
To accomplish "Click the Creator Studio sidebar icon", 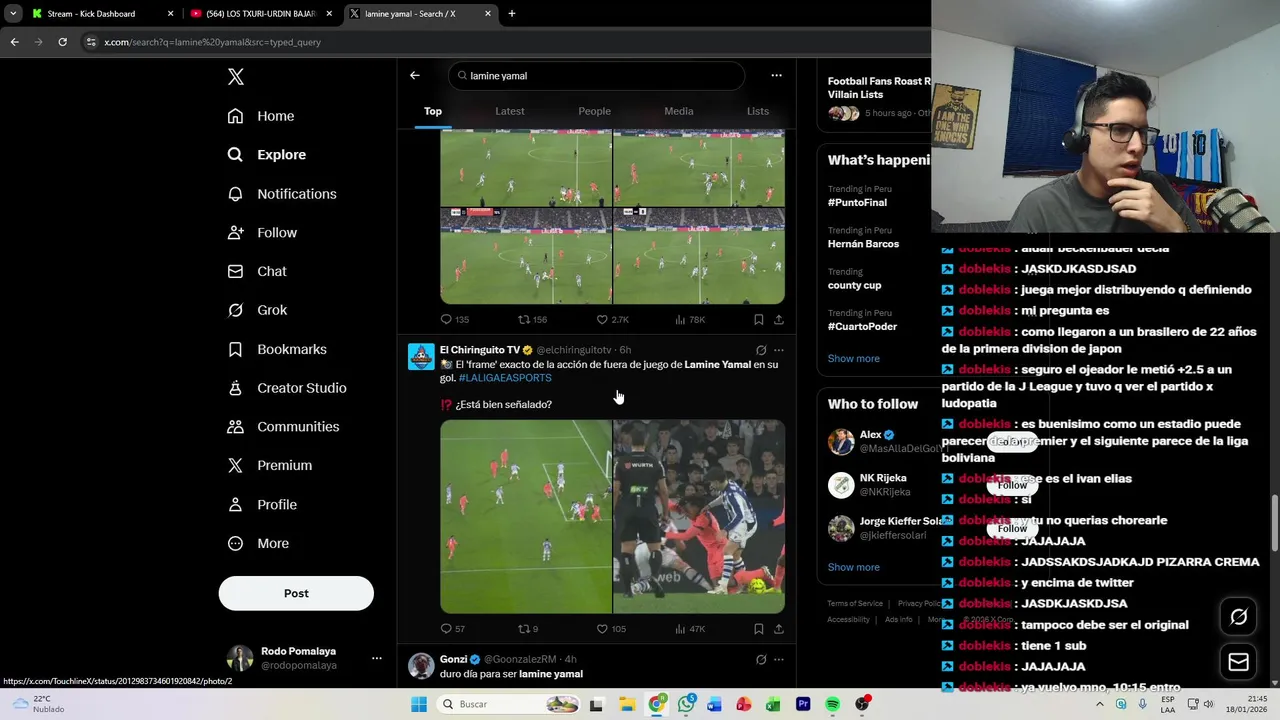I will [x=235, y=388].
